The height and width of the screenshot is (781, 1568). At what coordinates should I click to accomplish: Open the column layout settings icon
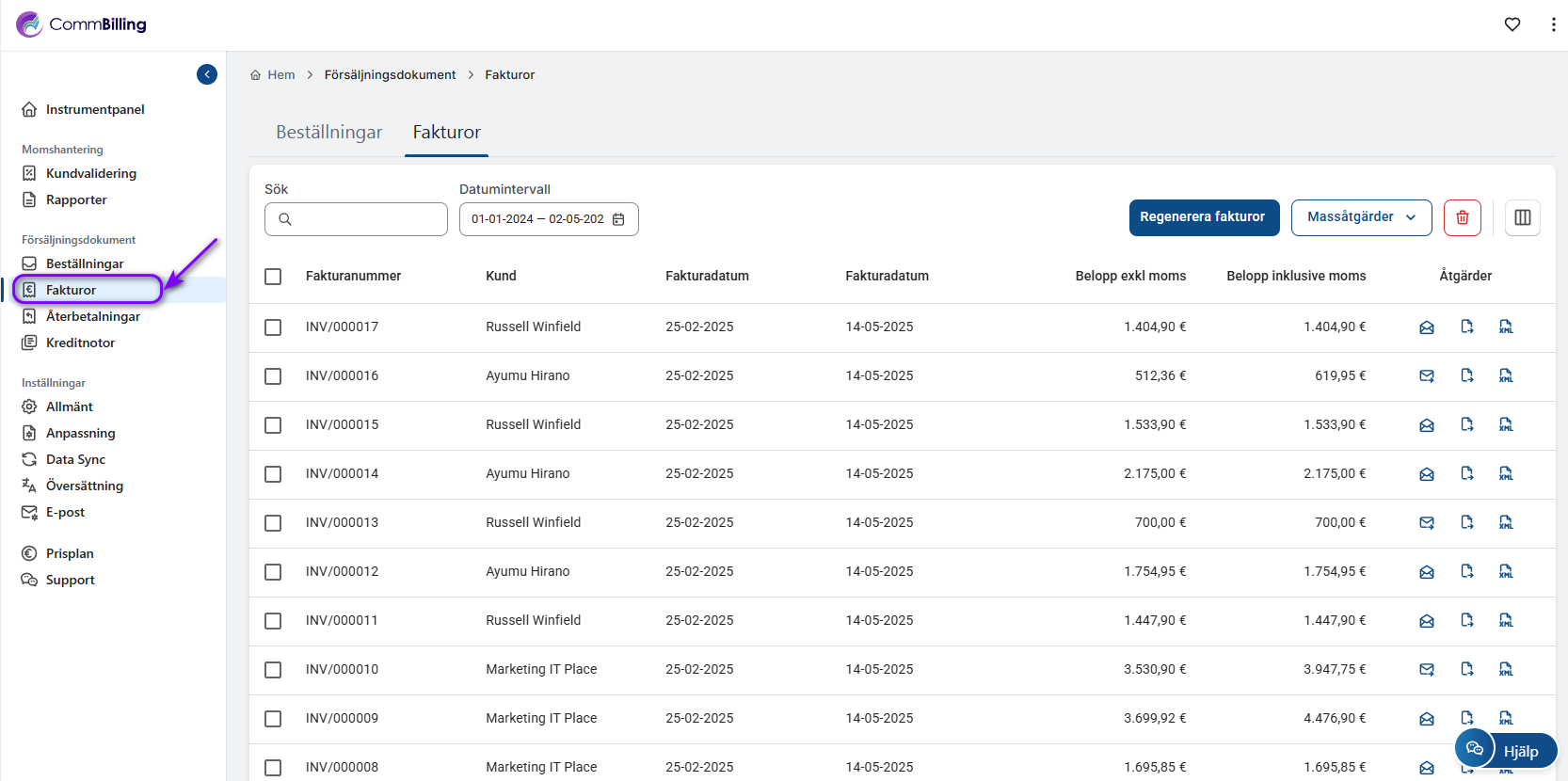(x=1522, y=217)
